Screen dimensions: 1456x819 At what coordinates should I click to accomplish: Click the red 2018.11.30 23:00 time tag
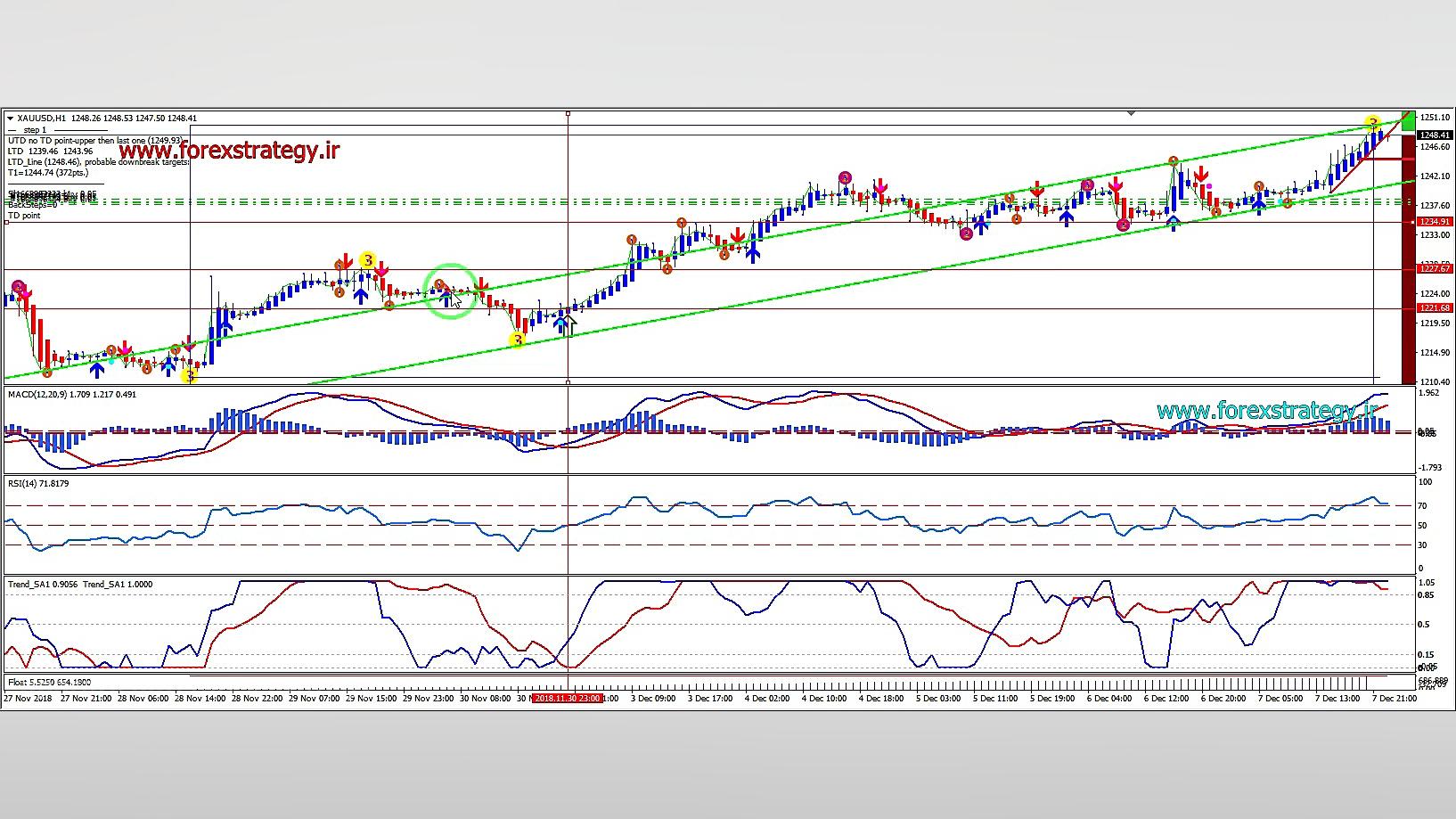tap(568, 699)
